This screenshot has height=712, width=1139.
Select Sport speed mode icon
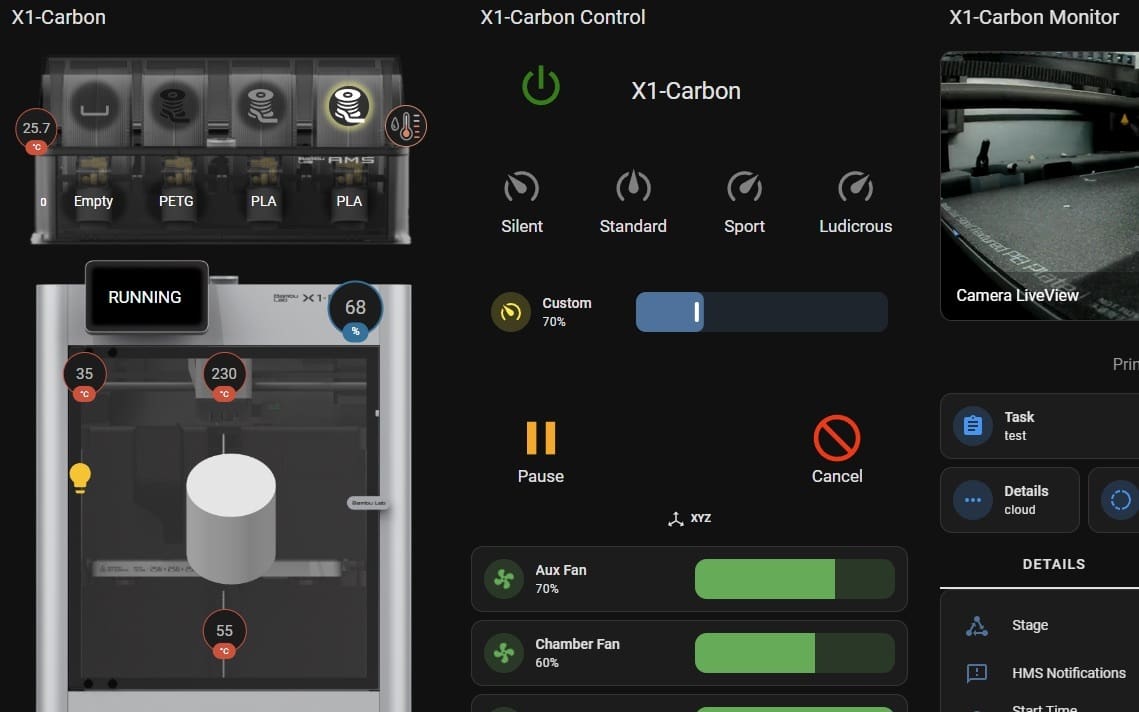click(x=744, y=187)
